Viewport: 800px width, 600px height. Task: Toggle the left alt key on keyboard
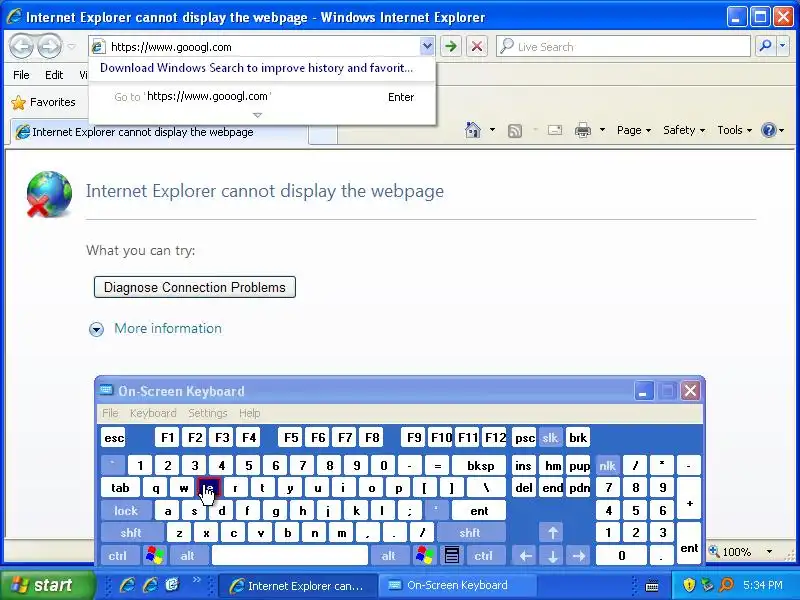point(188,555)
